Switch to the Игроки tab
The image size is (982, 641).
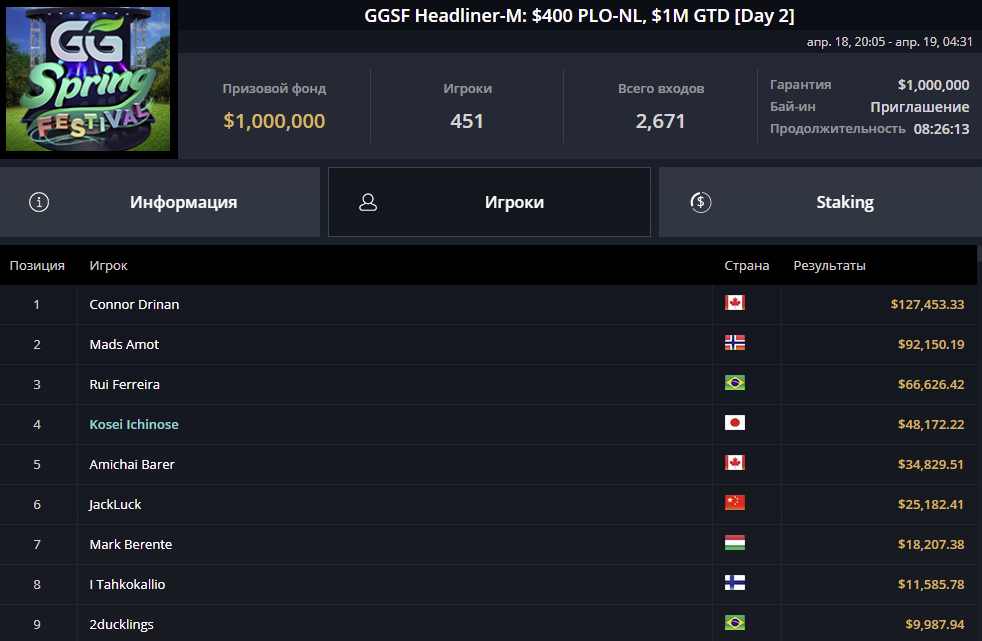[489, 202]
